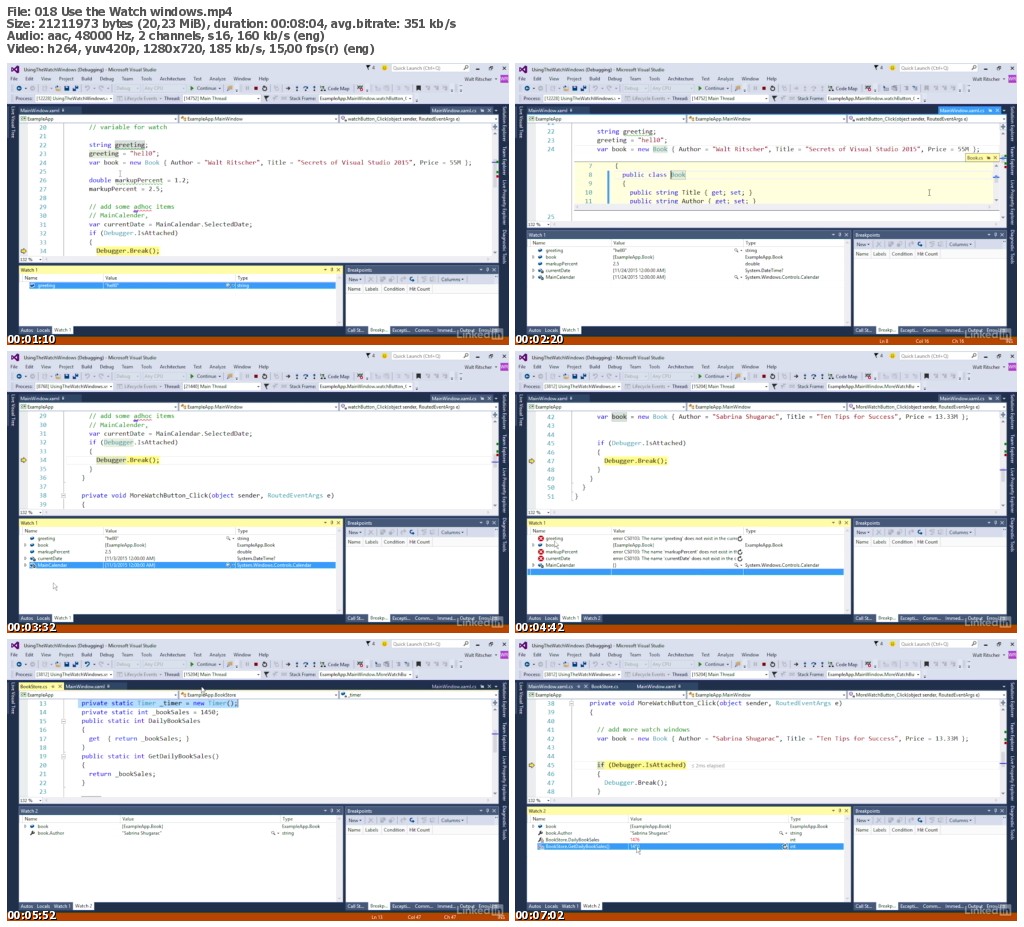The height and width of the screenshot is (927, 1024).
Task: Click refresh icon on greeting error row, 00:04:42 frame
Action: [740, 538]
